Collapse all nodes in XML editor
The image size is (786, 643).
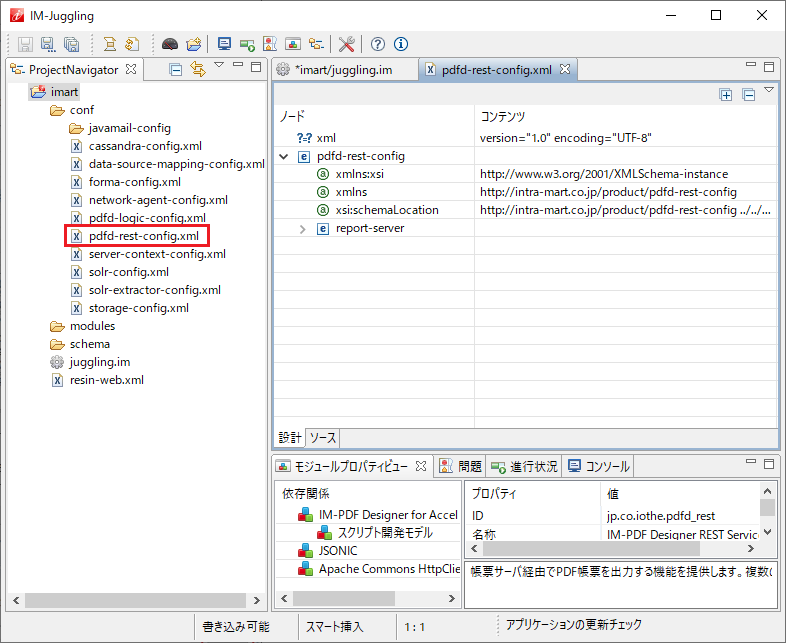tap(749, 95)
